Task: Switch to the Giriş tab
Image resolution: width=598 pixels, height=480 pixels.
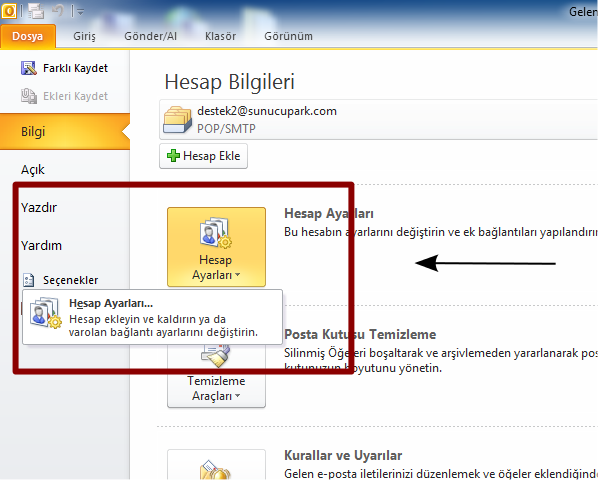Action: tap(84, 36)
